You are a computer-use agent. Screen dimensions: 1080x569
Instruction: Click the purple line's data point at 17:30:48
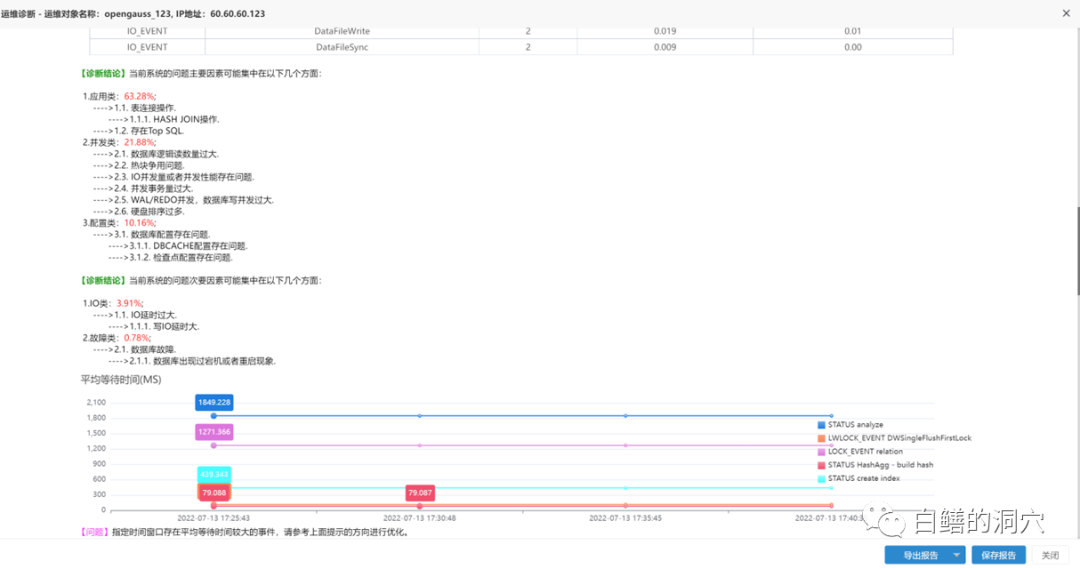[420, 445]
